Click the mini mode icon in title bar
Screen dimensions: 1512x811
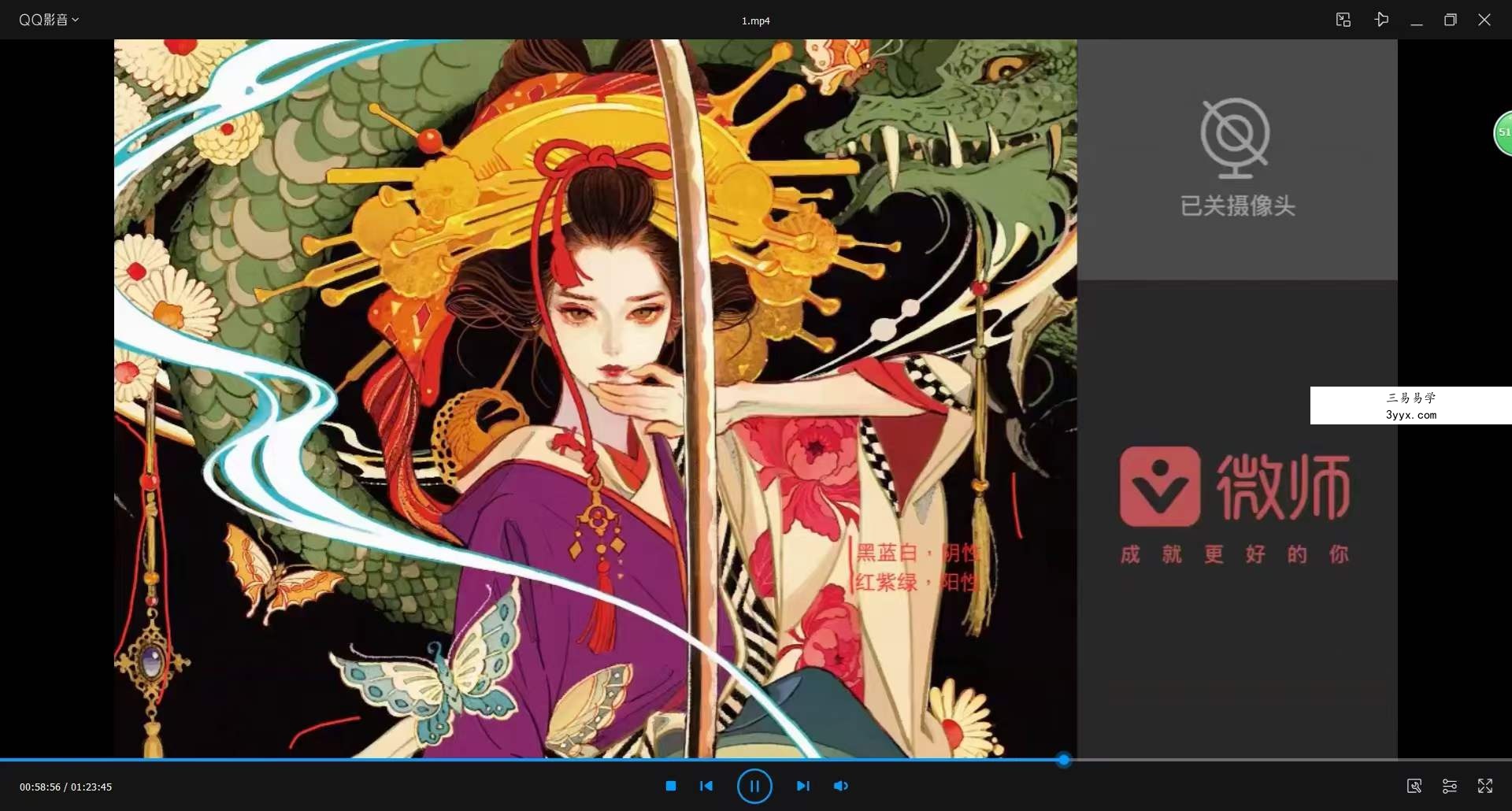pyautogui.click(x=1343, y=20)
